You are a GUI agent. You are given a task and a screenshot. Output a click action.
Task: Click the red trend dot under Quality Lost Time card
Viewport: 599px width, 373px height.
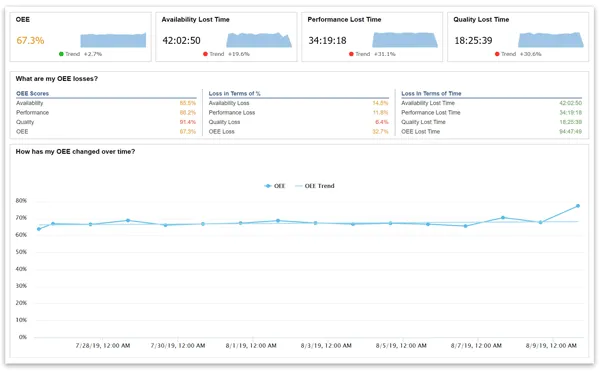[x=497, y=54]
